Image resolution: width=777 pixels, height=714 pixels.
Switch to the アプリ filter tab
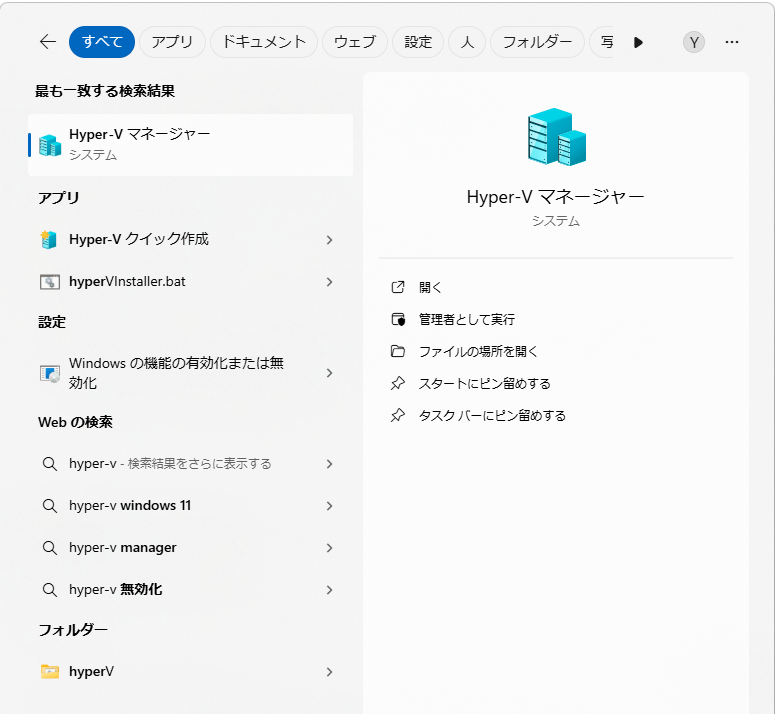[172, 42]
